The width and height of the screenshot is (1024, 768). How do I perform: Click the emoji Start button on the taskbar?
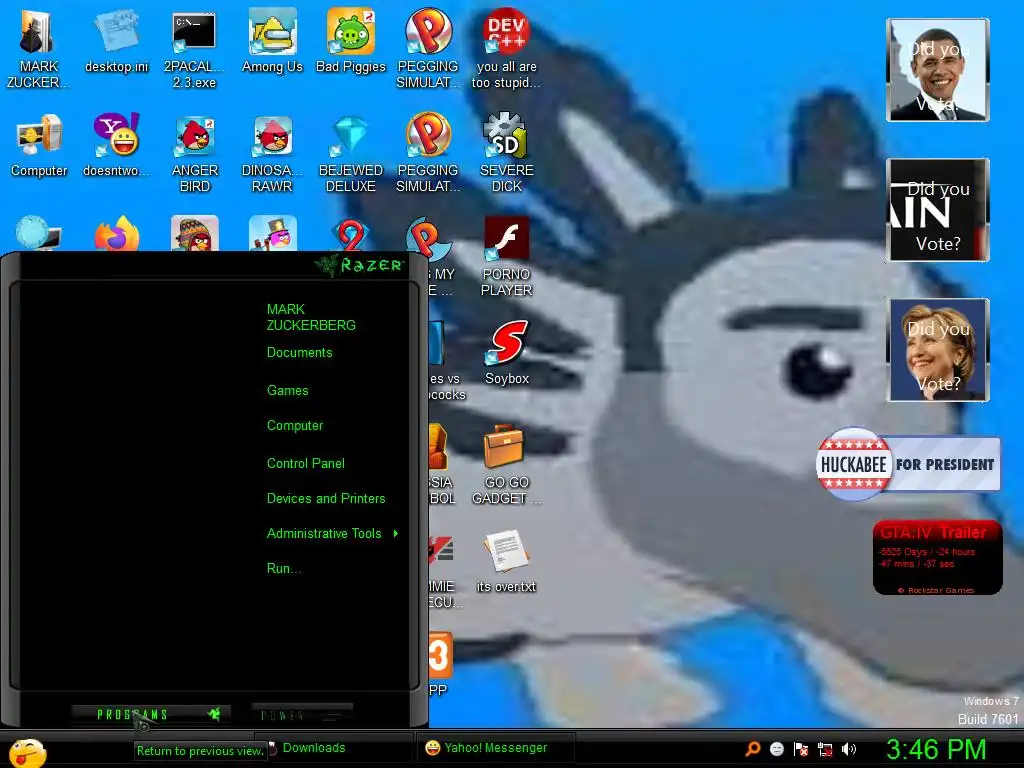click(x=27, y=752)
